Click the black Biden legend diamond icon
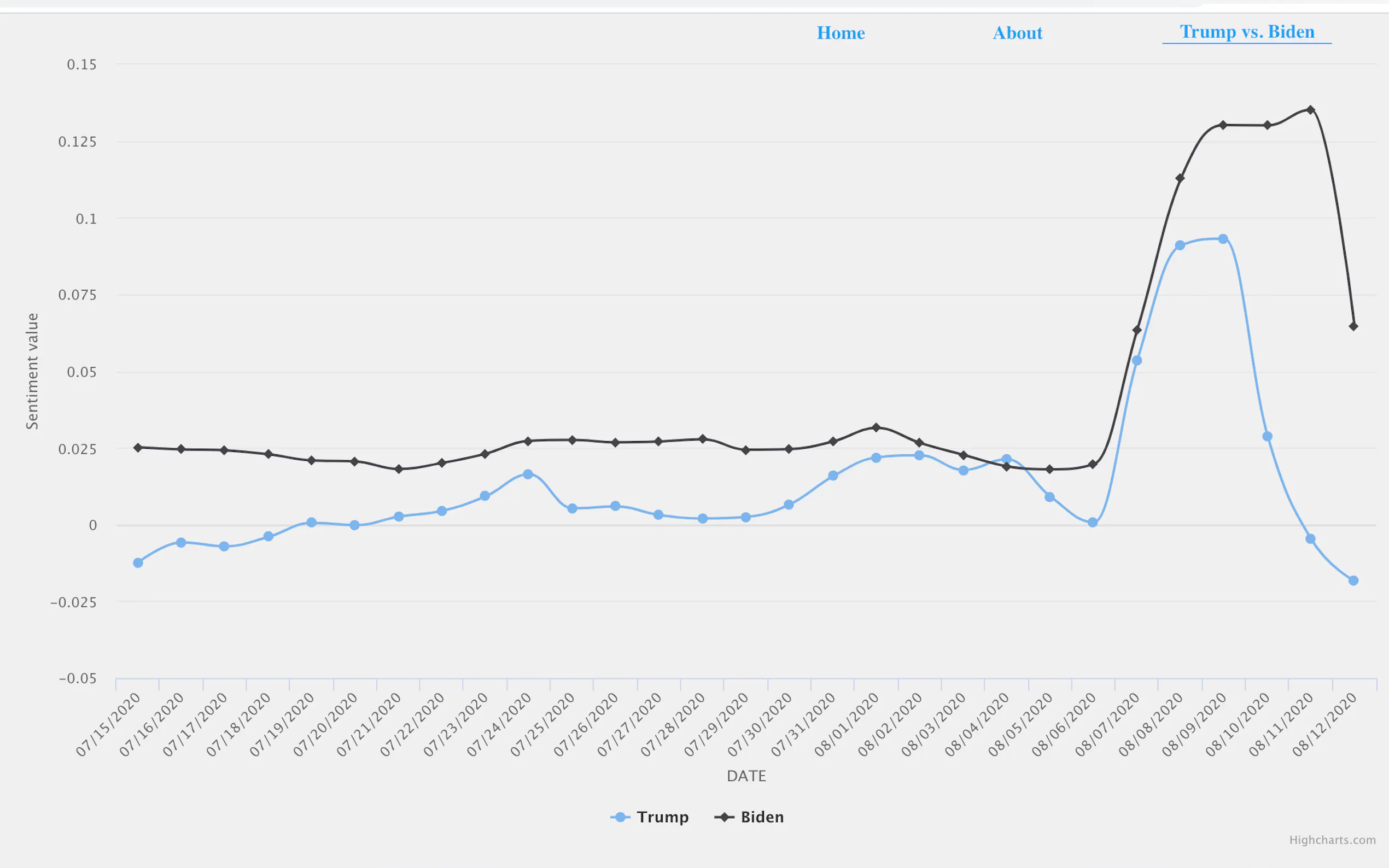This screenshot has height=868, width=1389. (x=724, y=817)
